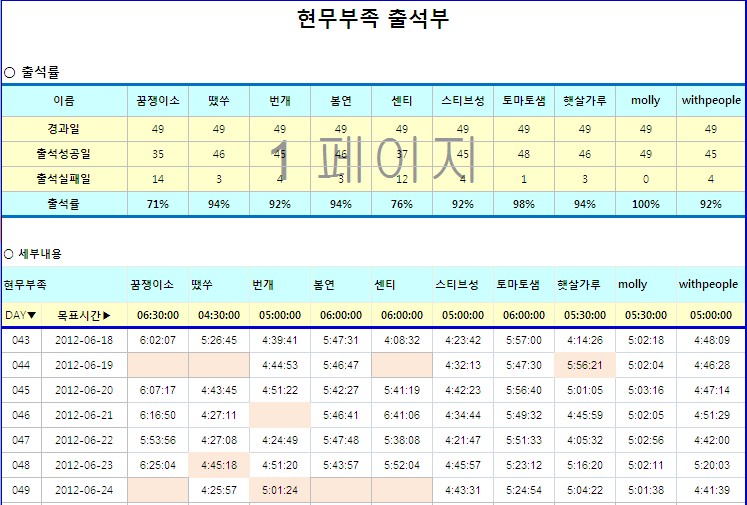This screenshot has height=505, width=747.
Task: Click the time 5:20:03
Action: [x=711, y=465]
